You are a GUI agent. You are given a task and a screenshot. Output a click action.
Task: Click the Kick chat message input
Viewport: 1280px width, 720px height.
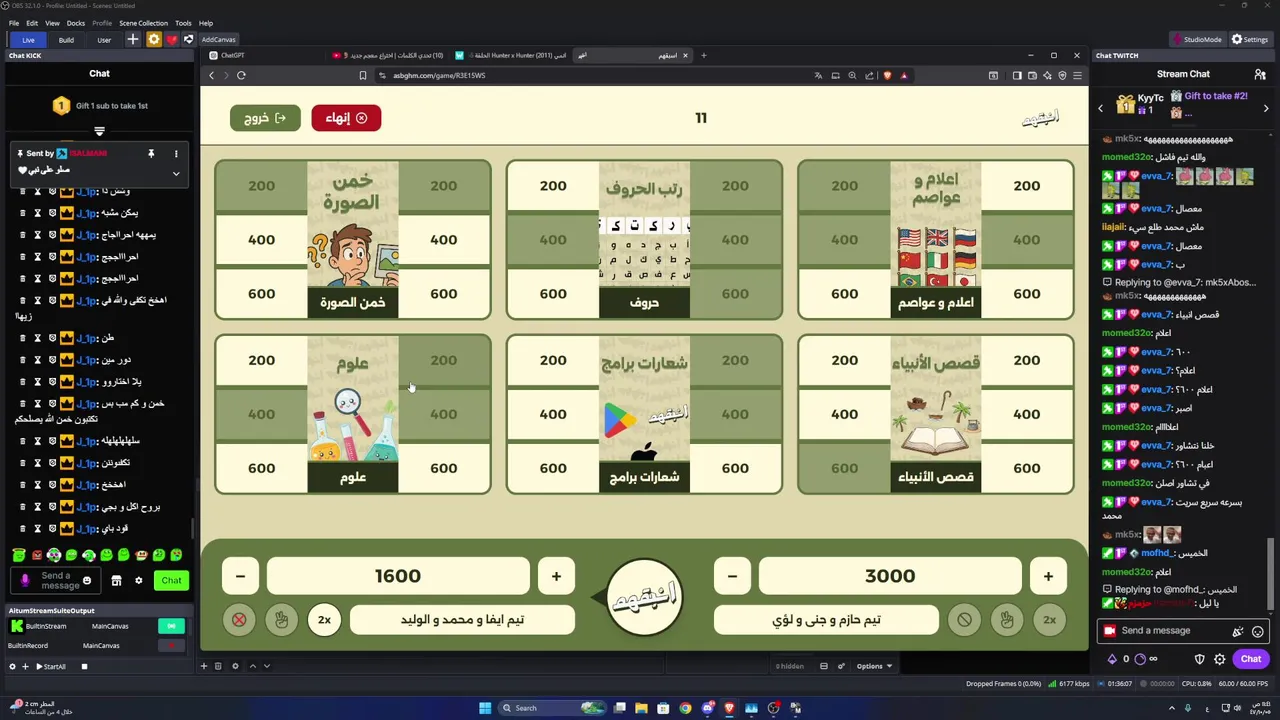coord(58,581)
